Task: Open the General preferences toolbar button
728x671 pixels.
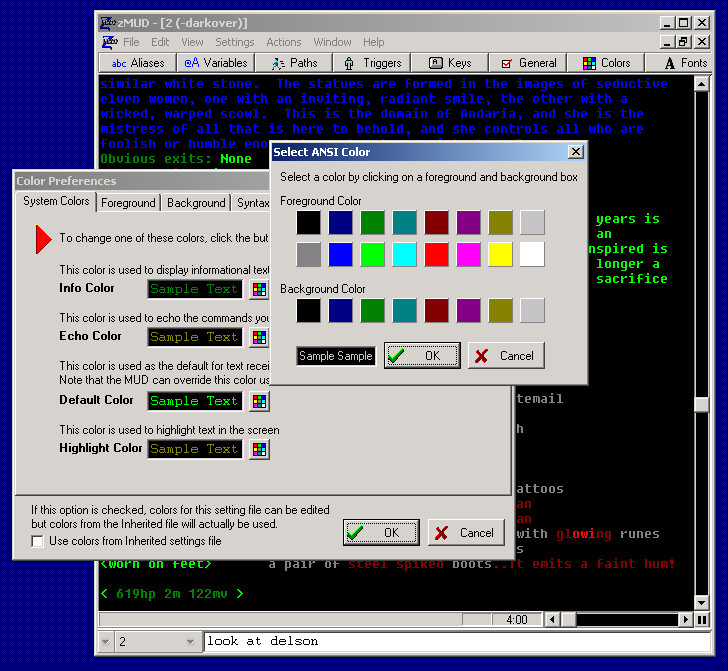Action: (528, 63)
